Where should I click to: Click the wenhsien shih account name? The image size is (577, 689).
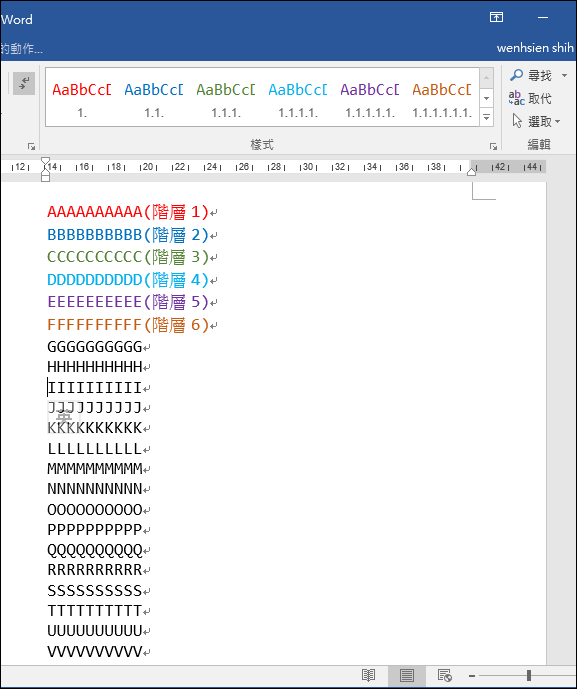[535, 47]
